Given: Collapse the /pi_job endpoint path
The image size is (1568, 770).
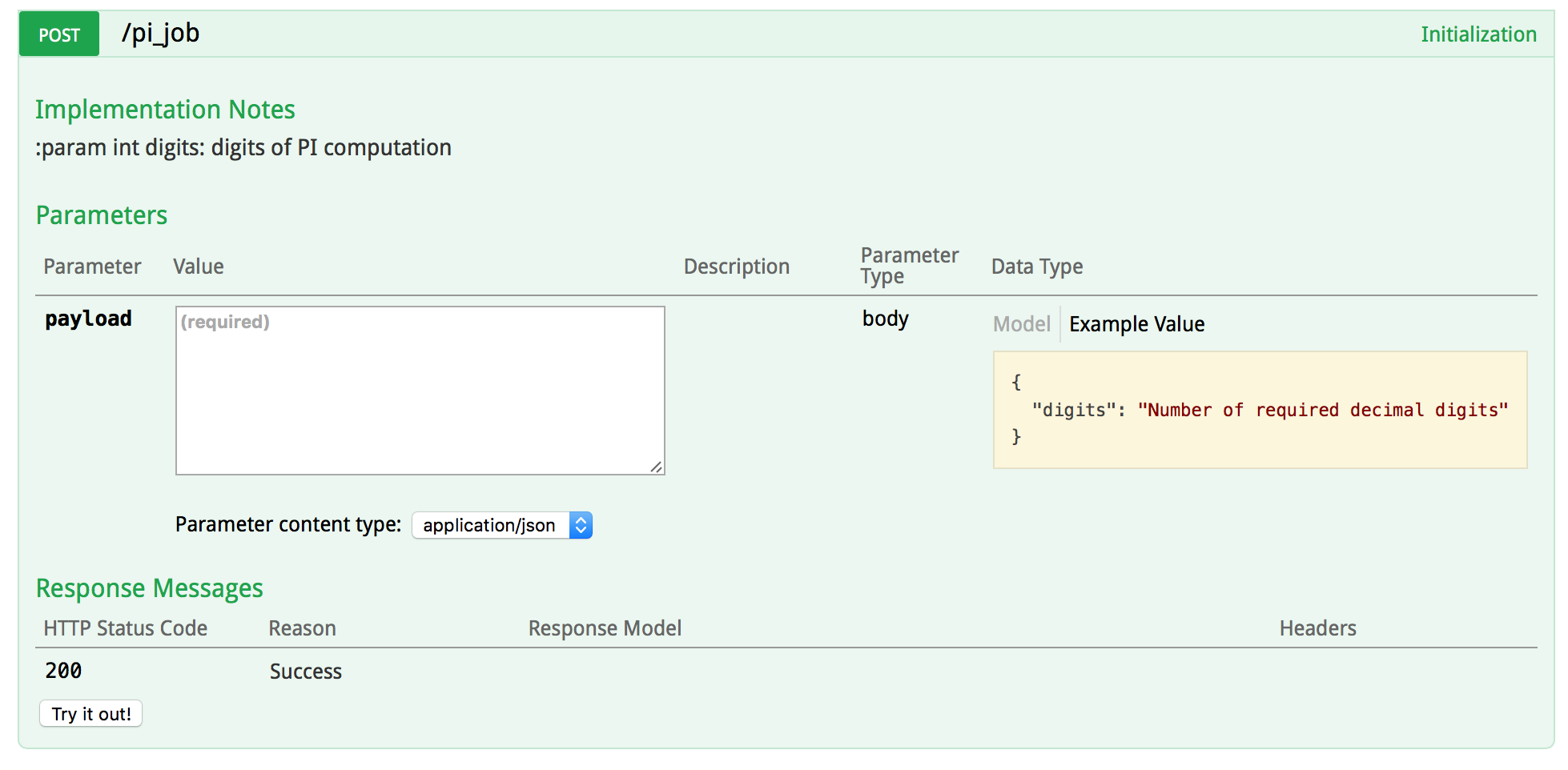Looking at the screenshot, I should 160,33.
